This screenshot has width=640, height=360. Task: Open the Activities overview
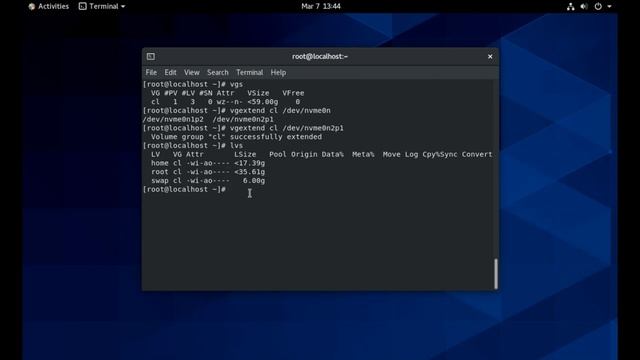pyautogui.click(x=49, y=6)
